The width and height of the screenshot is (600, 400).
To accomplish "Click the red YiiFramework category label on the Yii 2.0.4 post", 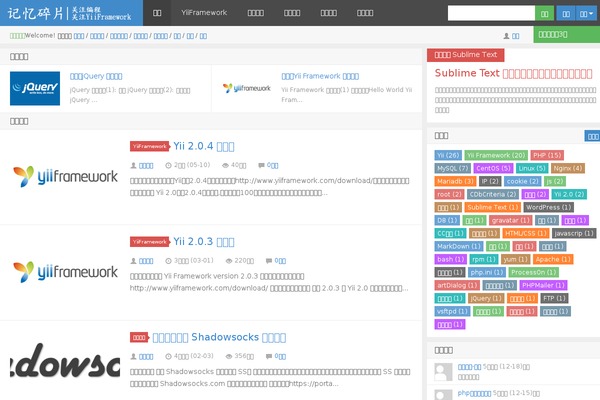I will (150, 146).
